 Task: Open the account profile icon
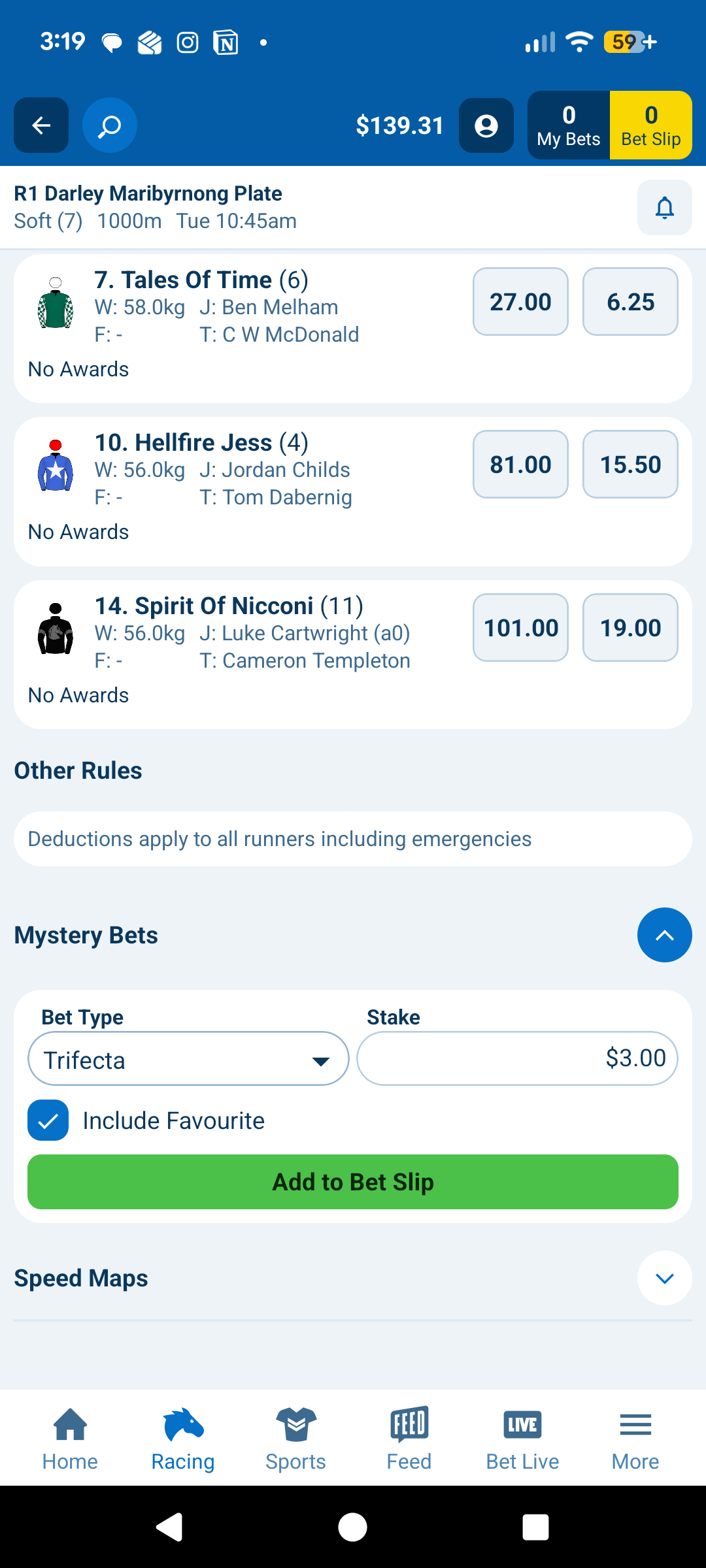486,125
